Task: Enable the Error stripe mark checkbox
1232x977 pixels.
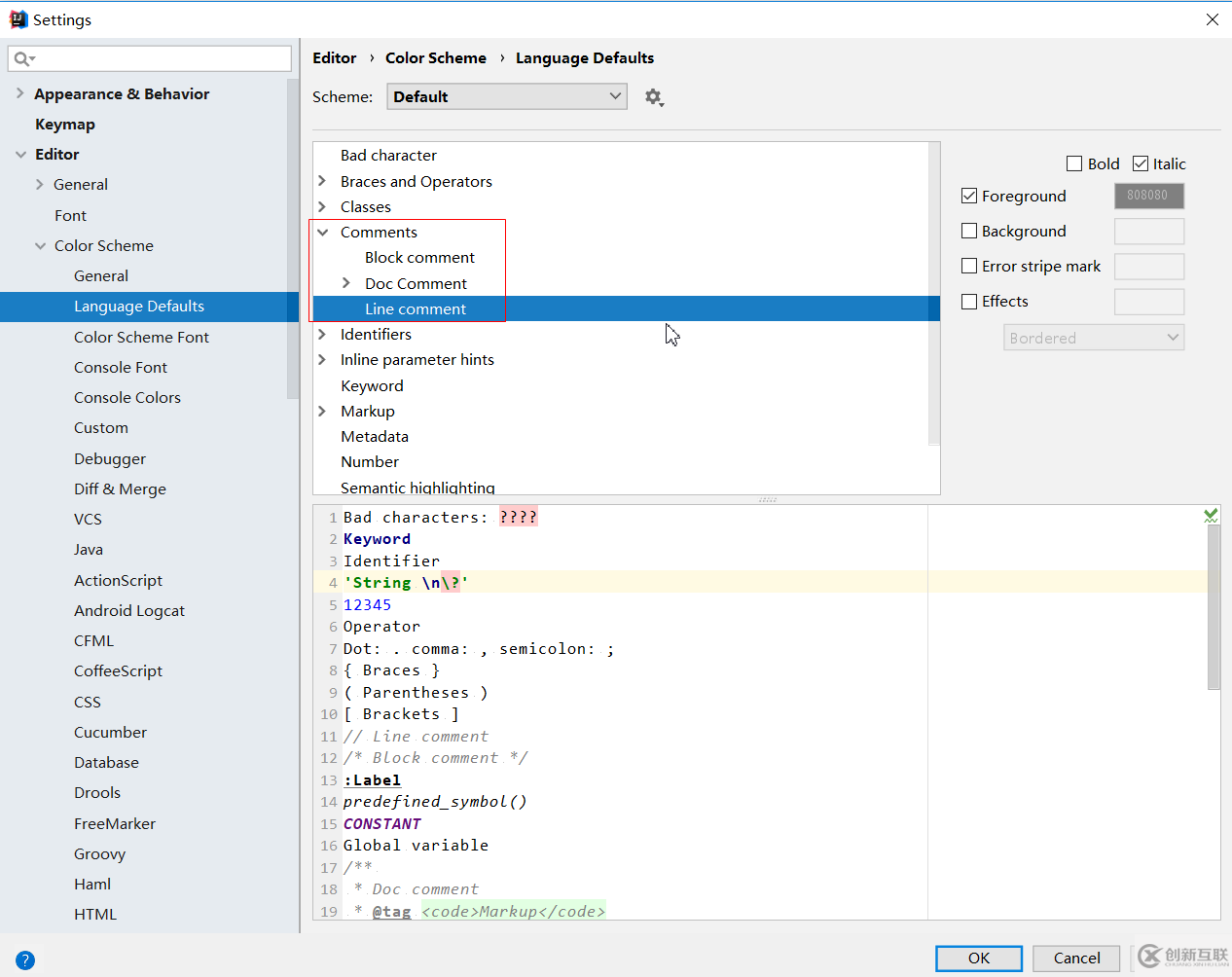Action: [969, 266]
